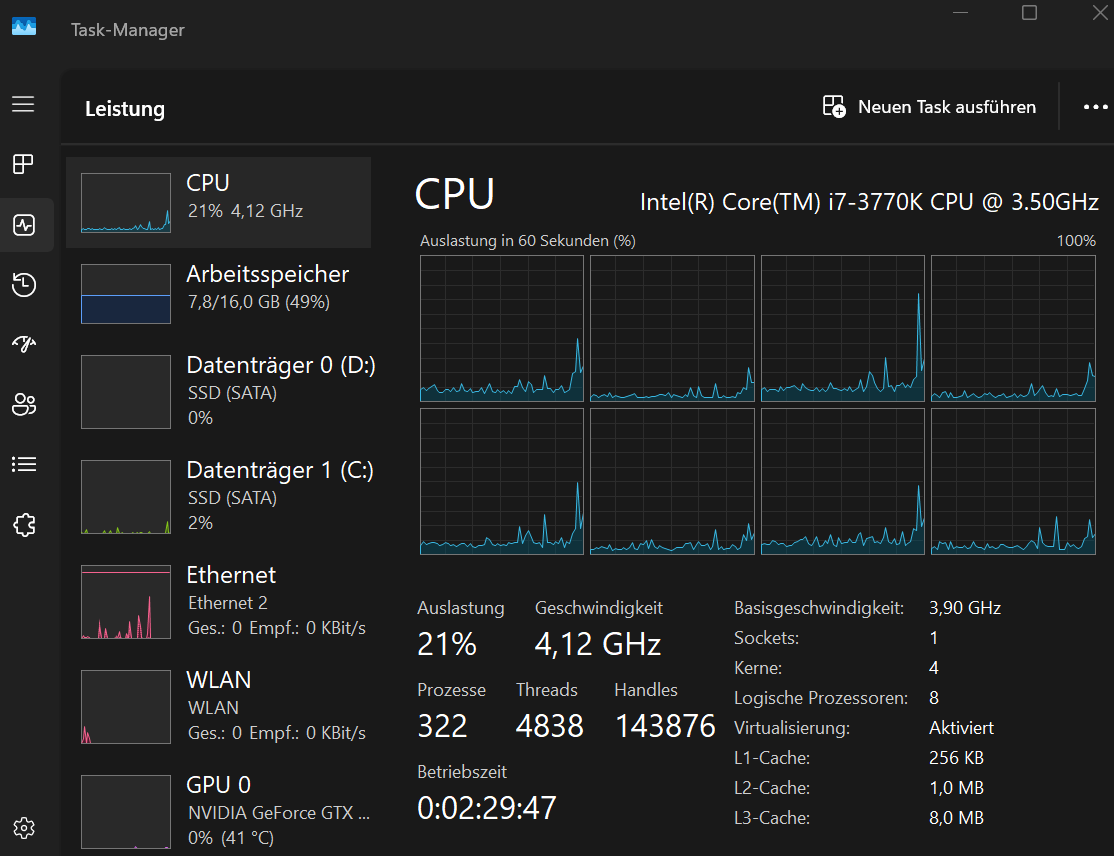The height and width of the screenshot is (856, 1114).
Task: Click the CPU mini graph thumbnail
Action: pyautogui.click(x=126, y=203)
